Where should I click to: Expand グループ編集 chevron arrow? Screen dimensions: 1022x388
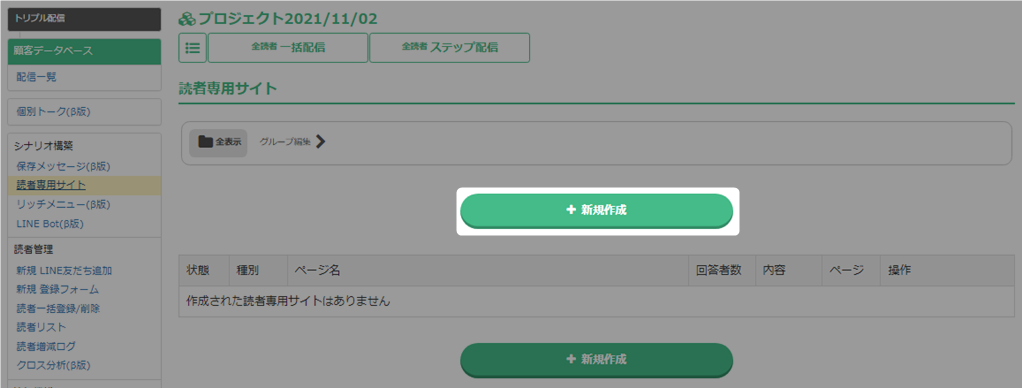pyautogui.click(x=320, y=142)
